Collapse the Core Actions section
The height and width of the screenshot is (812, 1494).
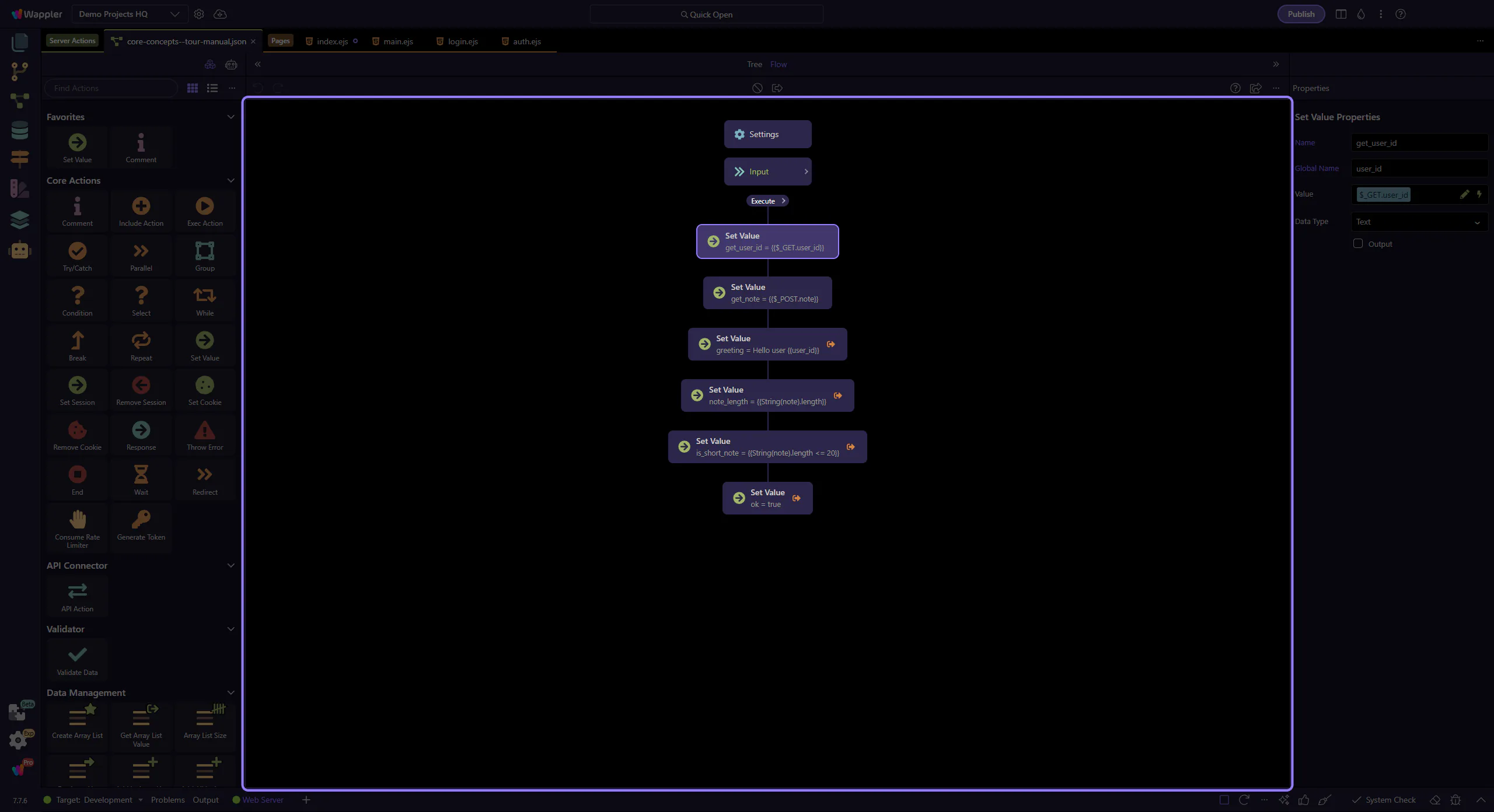point(231,181)
